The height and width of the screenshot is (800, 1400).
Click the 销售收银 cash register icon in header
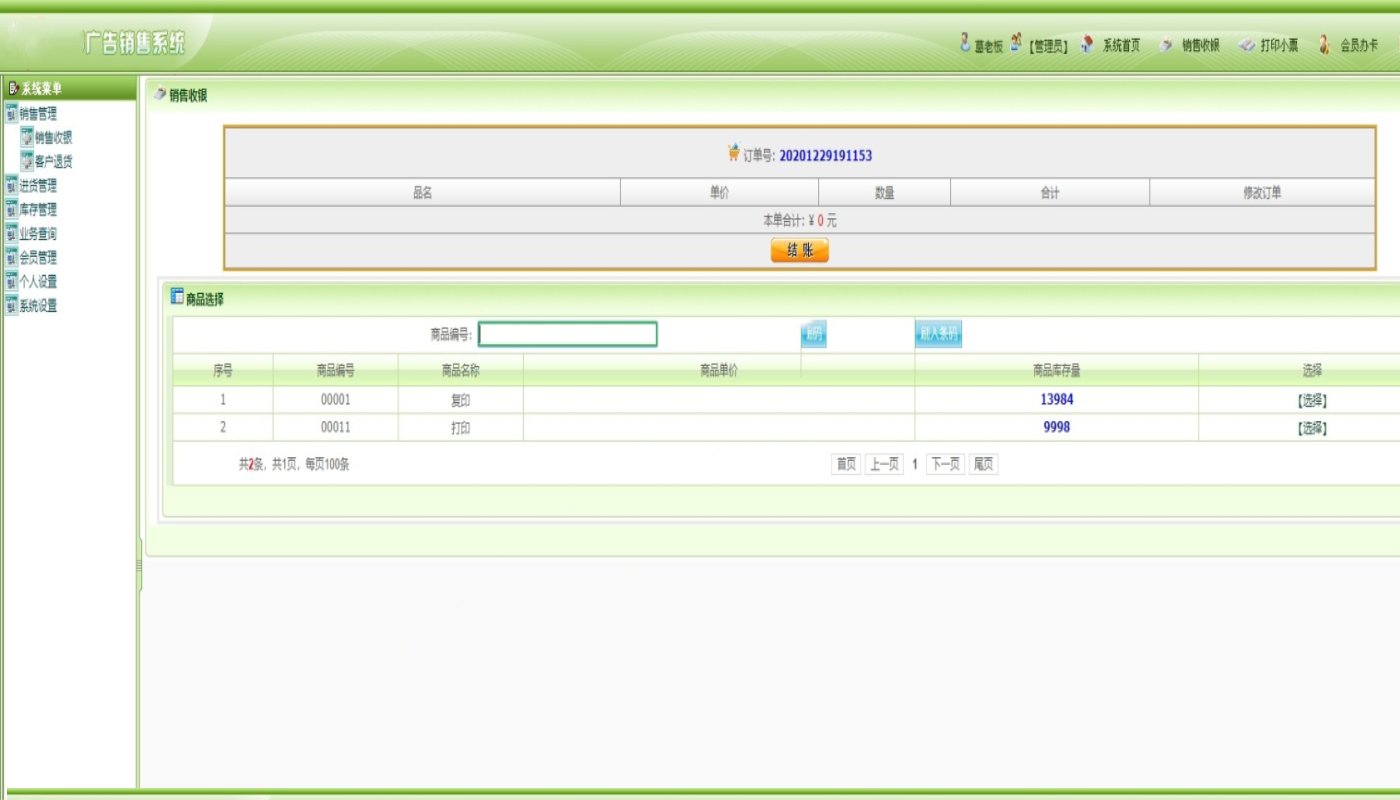click(1166, 45)
